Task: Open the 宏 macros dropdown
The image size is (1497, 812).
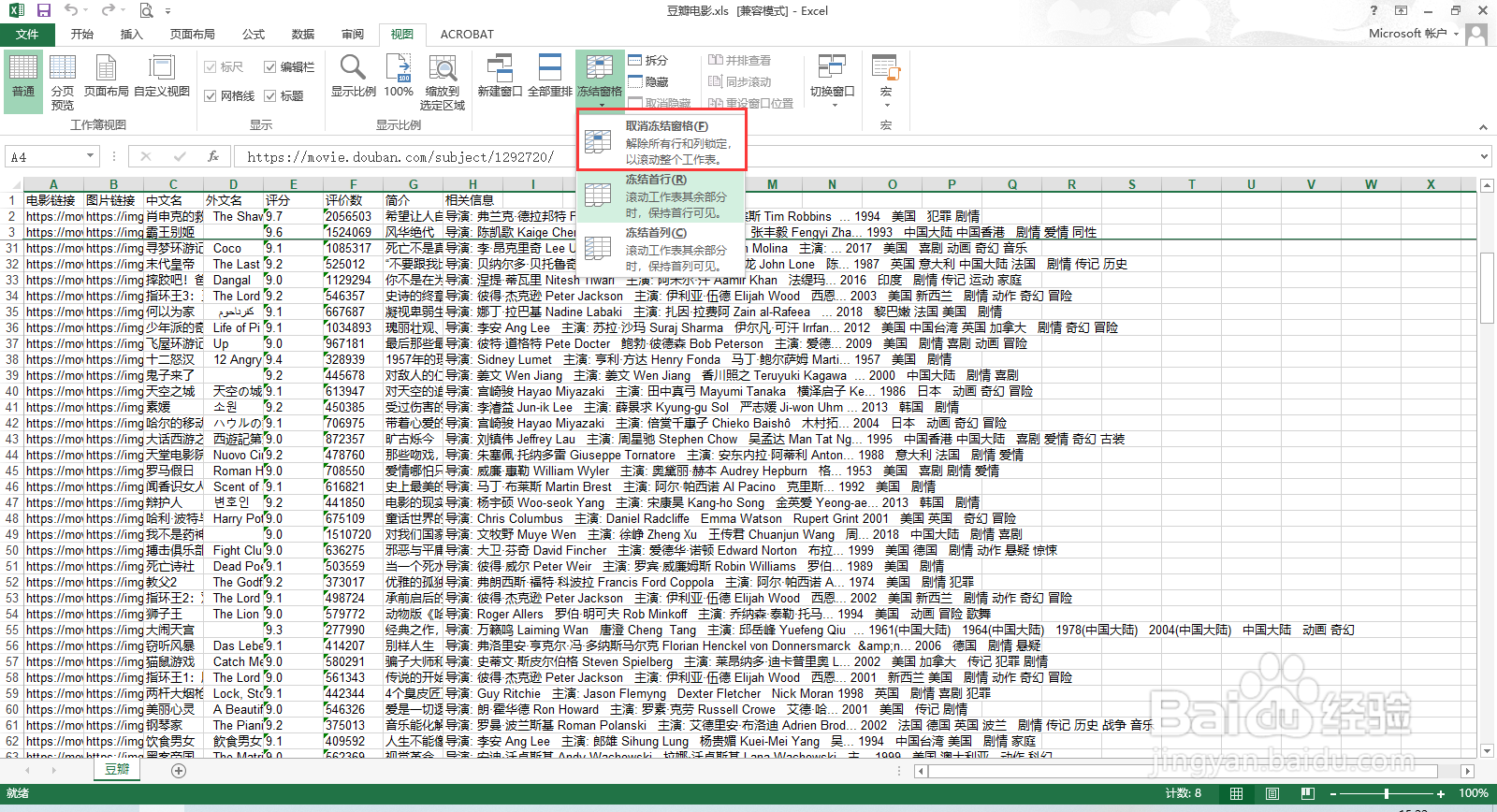Action: (x=886, y=80)
